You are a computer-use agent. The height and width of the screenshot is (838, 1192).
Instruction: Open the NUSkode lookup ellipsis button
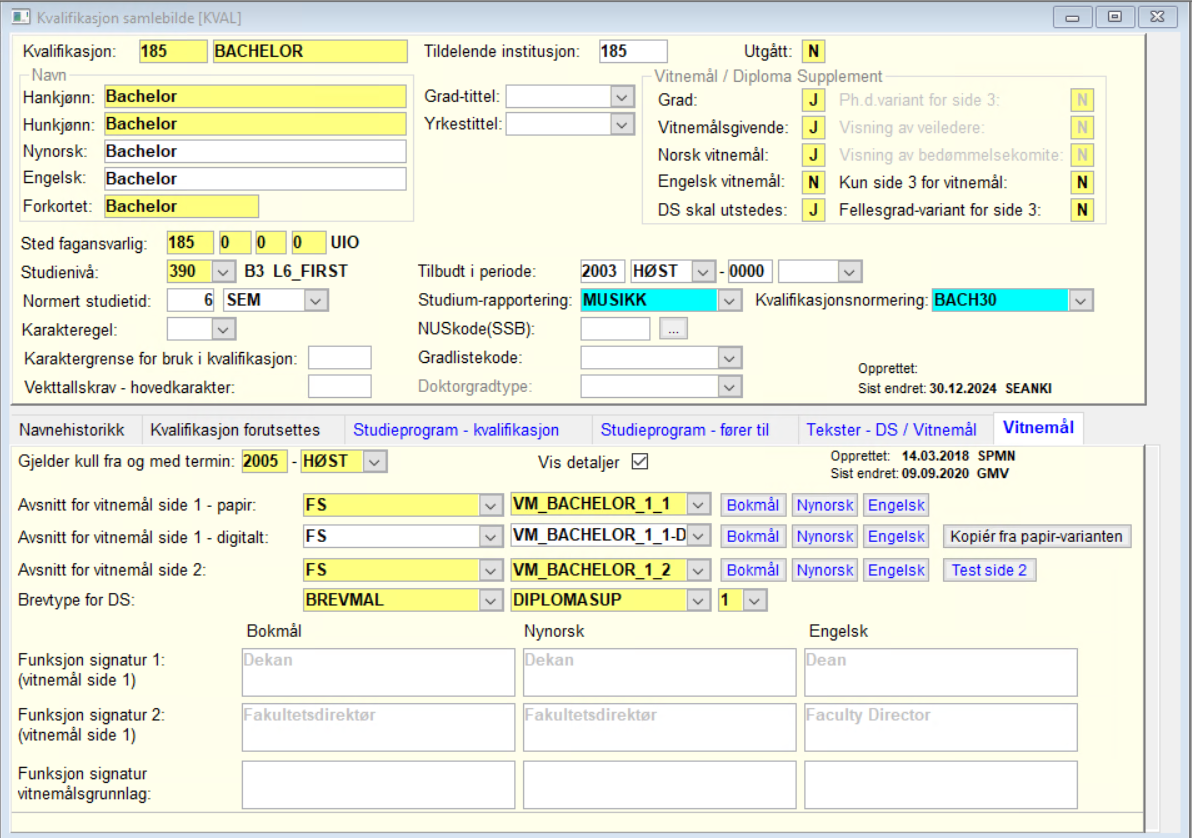673,329
